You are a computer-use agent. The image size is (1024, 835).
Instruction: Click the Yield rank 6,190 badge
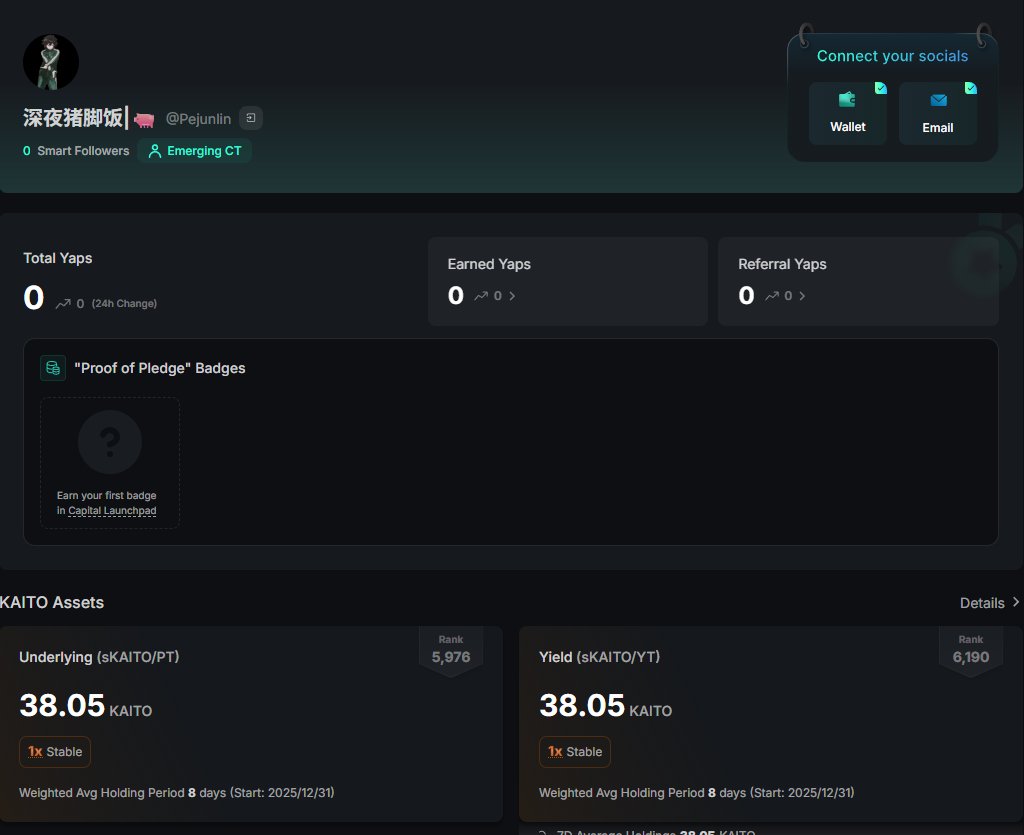[x=970, y=650]
